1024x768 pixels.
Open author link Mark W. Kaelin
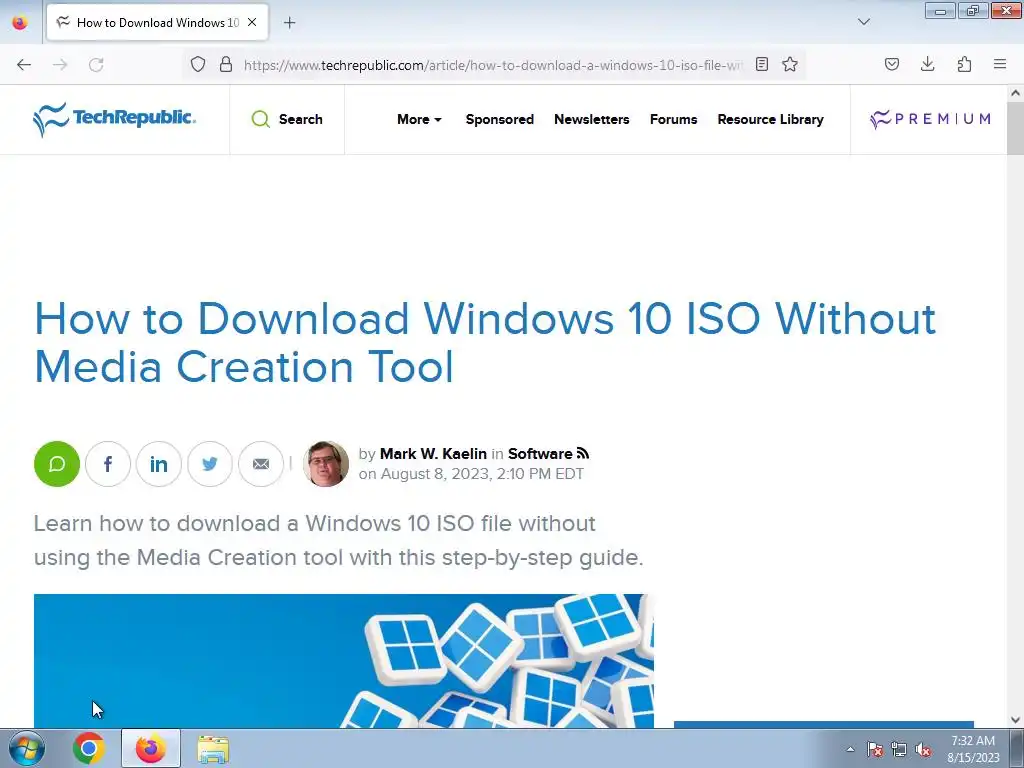coord(433,454)
